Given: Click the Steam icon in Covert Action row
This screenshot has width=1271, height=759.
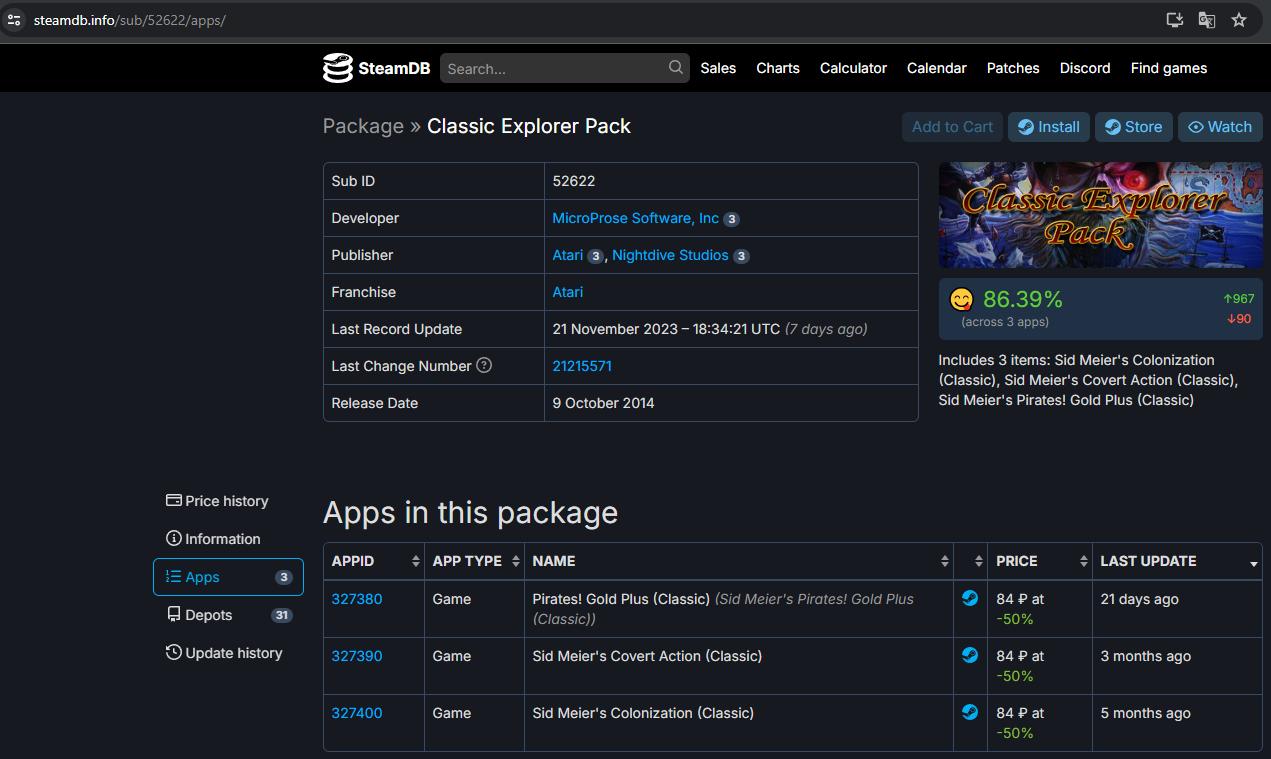Looking at the screenshot, I should pos(970,656).
